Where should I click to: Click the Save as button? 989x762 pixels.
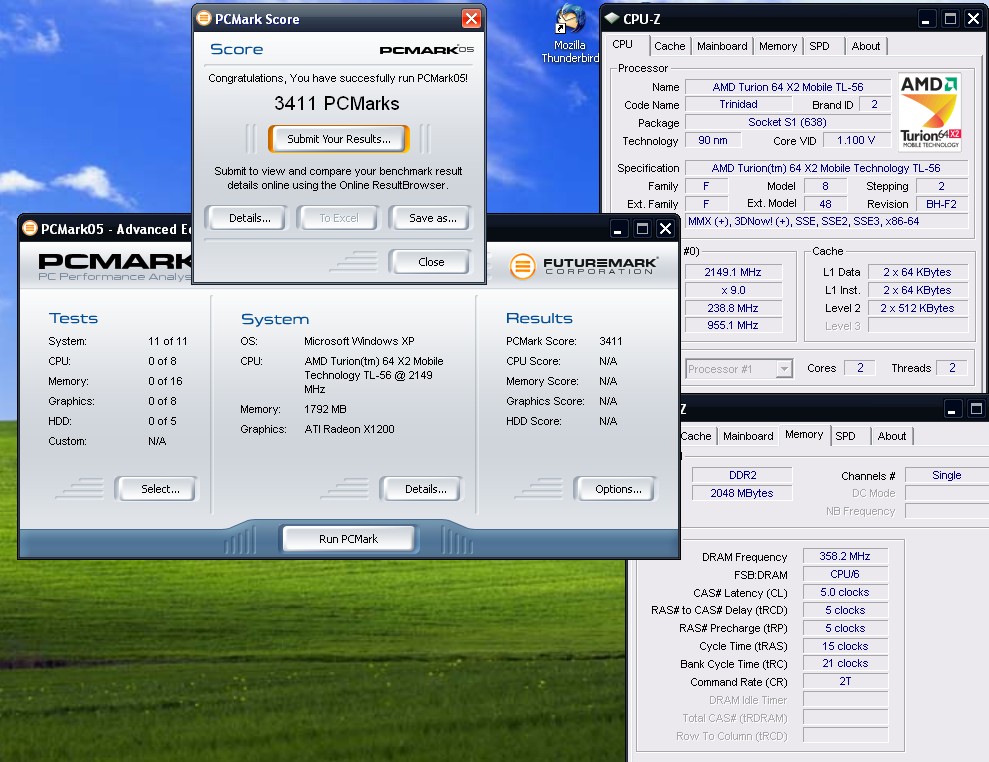(433, 218)
